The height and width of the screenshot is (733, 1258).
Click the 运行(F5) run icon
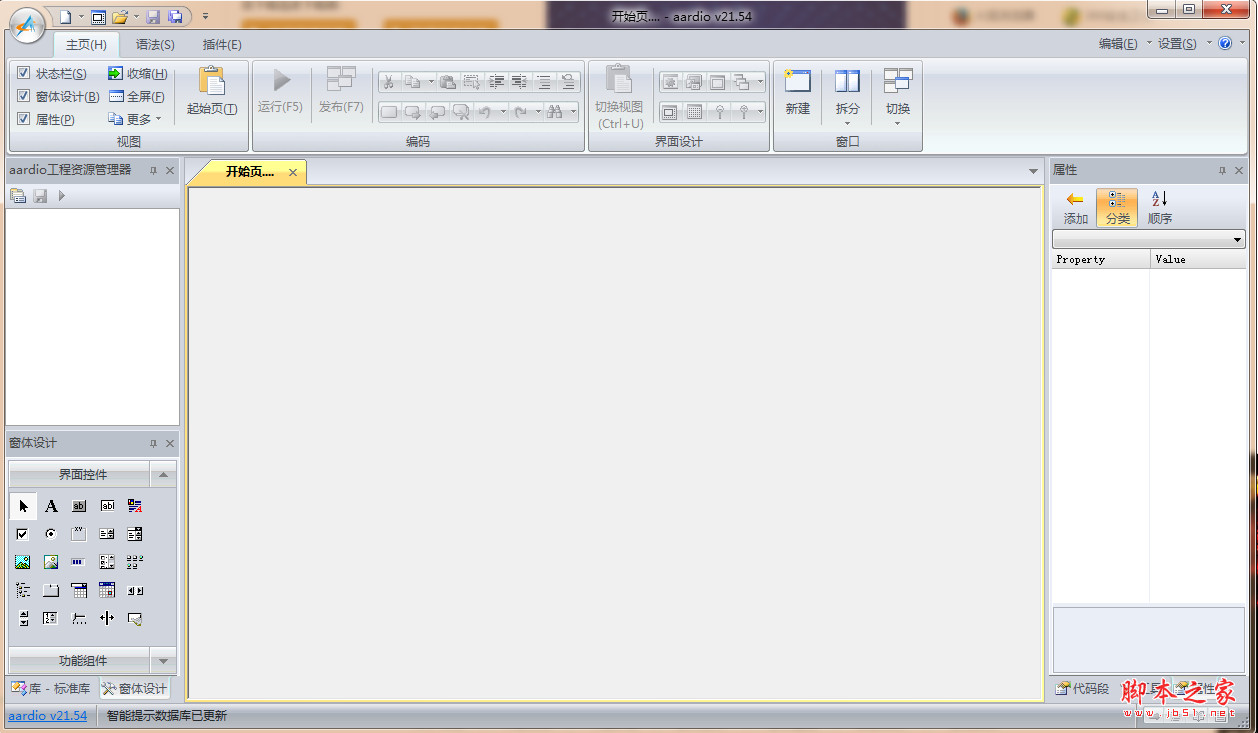pyautogui.click(x=281, y=80)
